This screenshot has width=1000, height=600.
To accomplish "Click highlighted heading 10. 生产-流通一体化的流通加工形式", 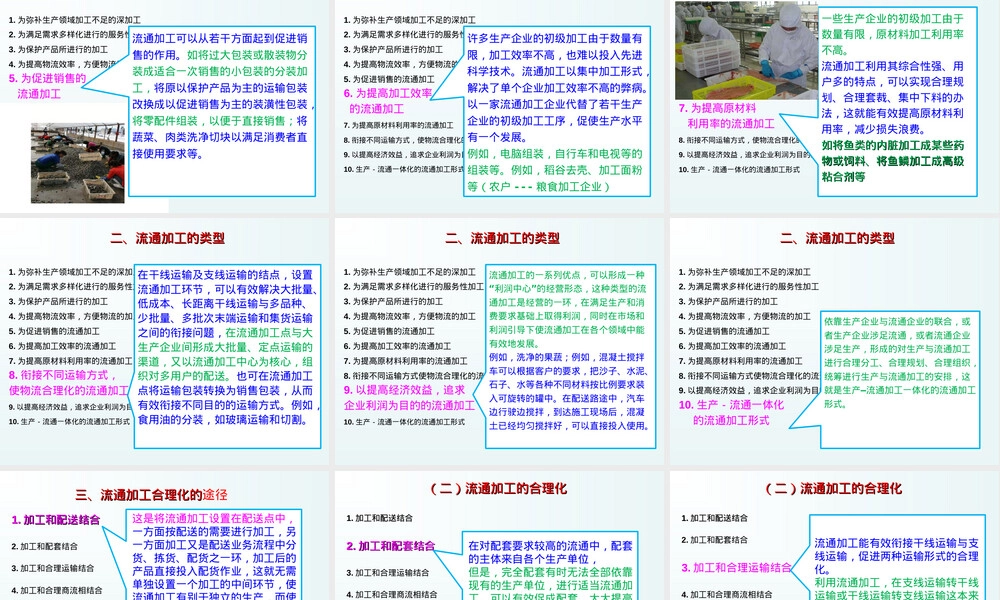I will point(731,413).
